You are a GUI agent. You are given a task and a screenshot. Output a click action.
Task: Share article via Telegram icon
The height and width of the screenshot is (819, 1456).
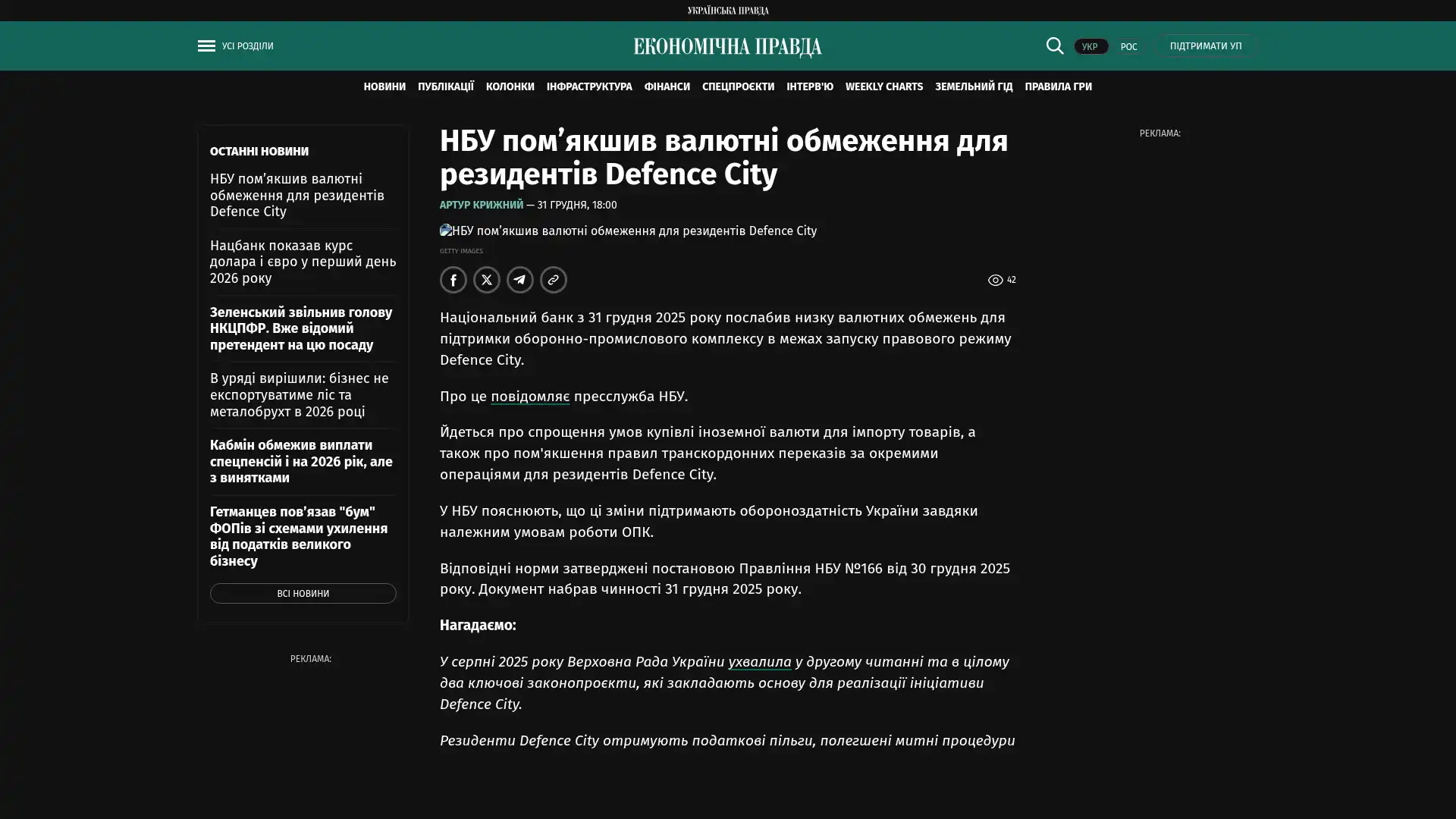[x=519, y=280]
